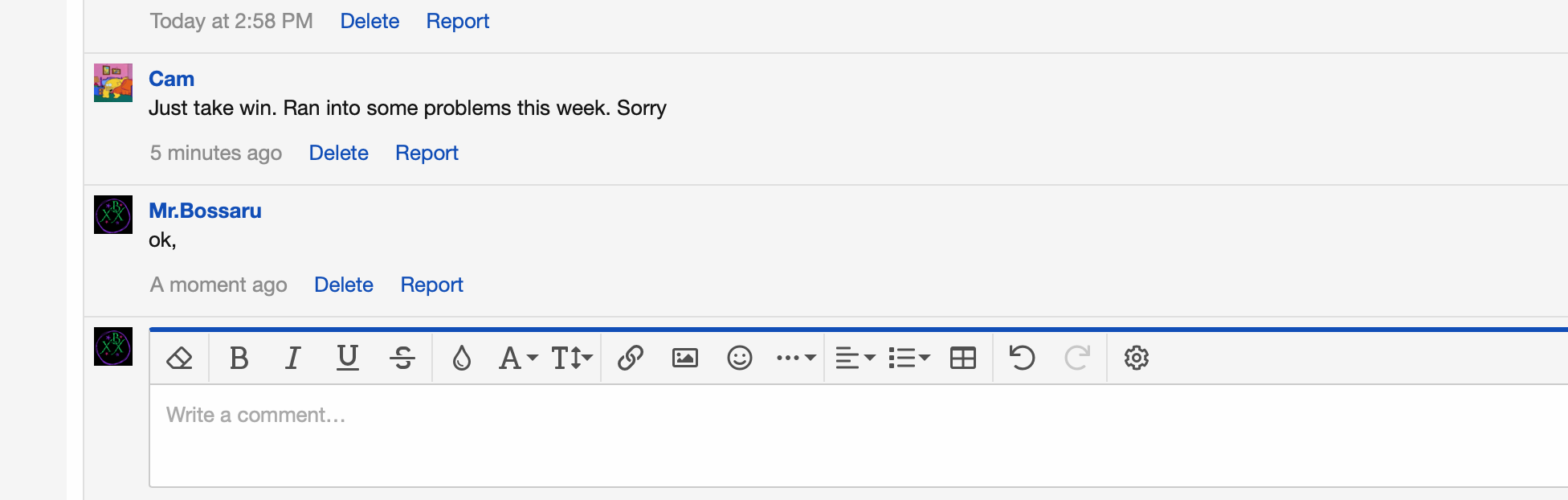Open the editor settings gear
The width and height of the screenshot is (1568, 500).
[1137, 358]
